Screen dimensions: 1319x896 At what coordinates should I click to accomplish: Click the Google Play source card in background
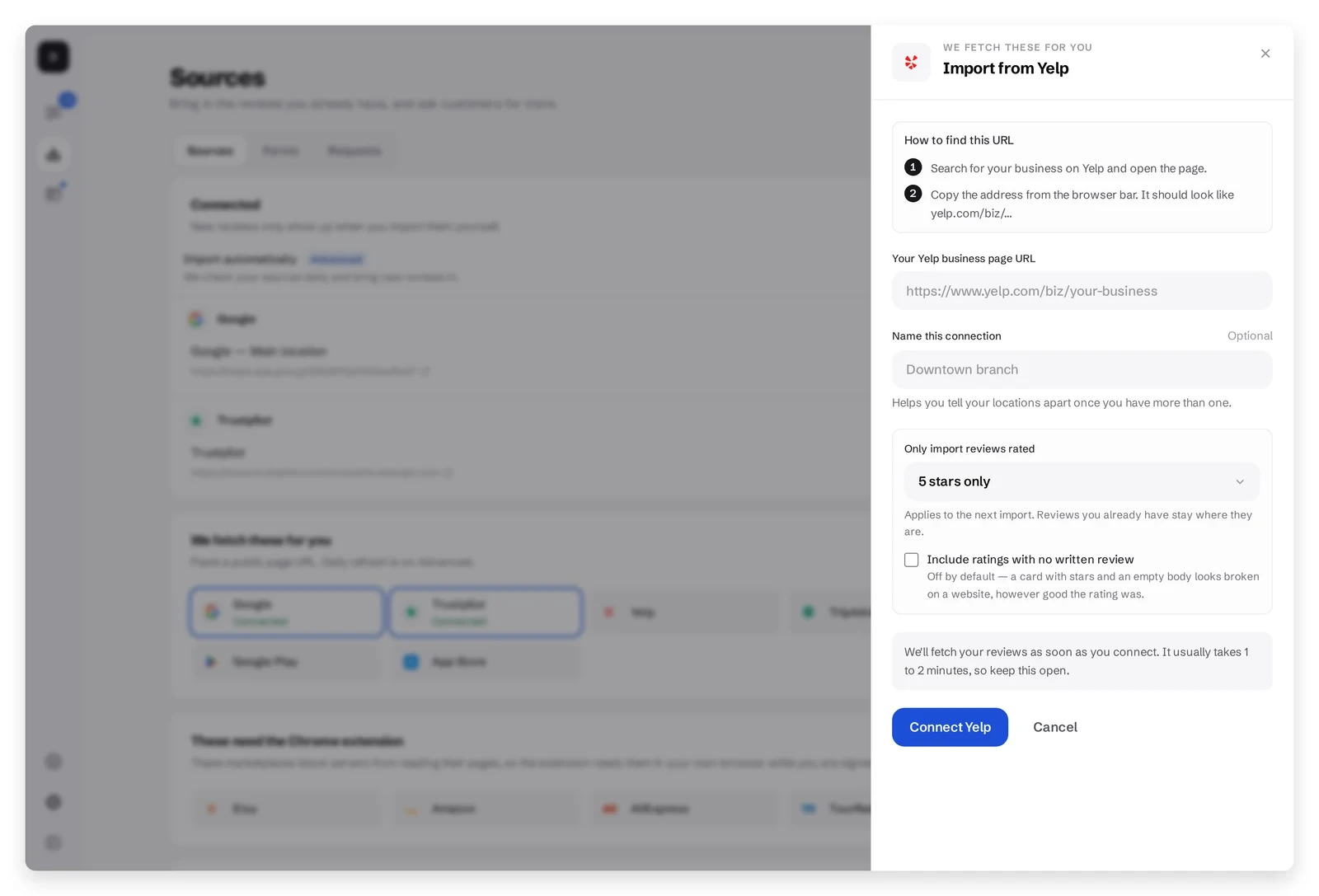286,662
